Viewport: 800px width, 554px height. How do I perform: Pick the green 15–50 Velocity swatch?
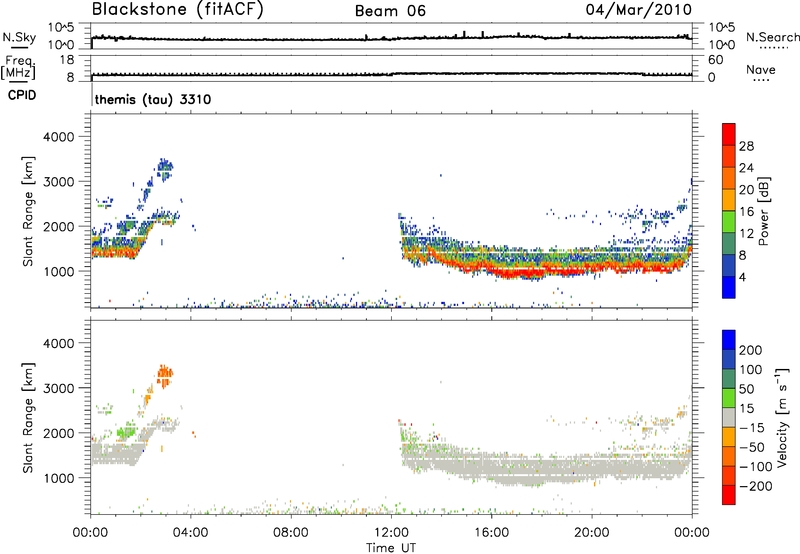click(x=729, y=398)
